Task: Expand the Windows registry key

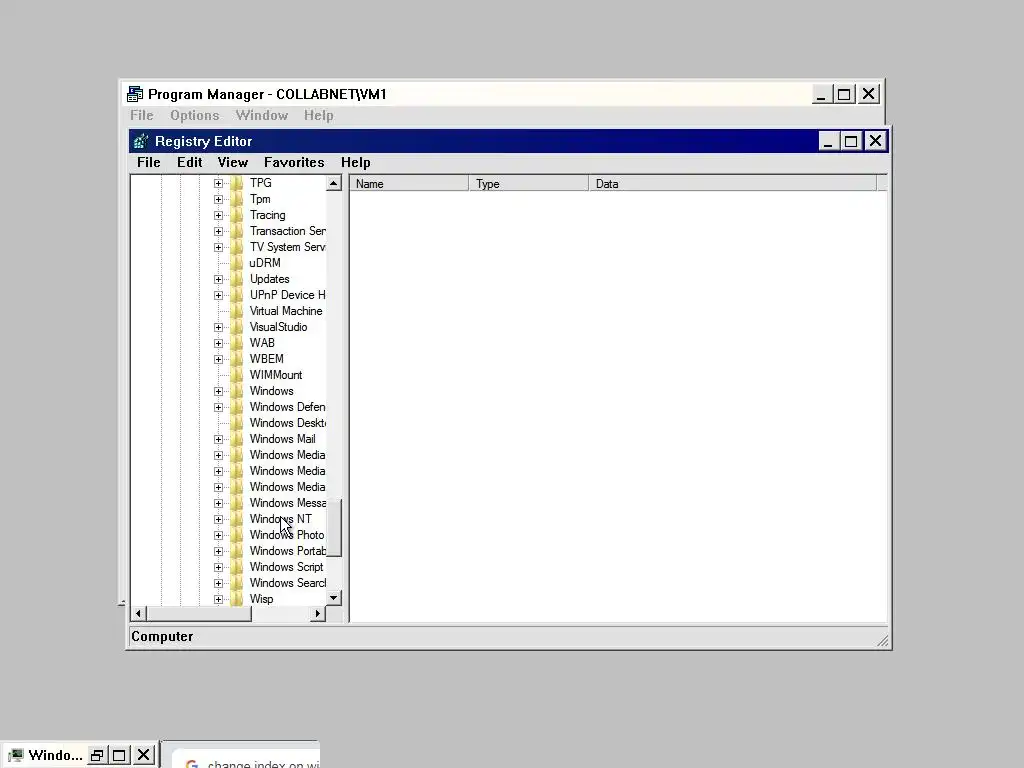Action: click(x=218, y=391)
